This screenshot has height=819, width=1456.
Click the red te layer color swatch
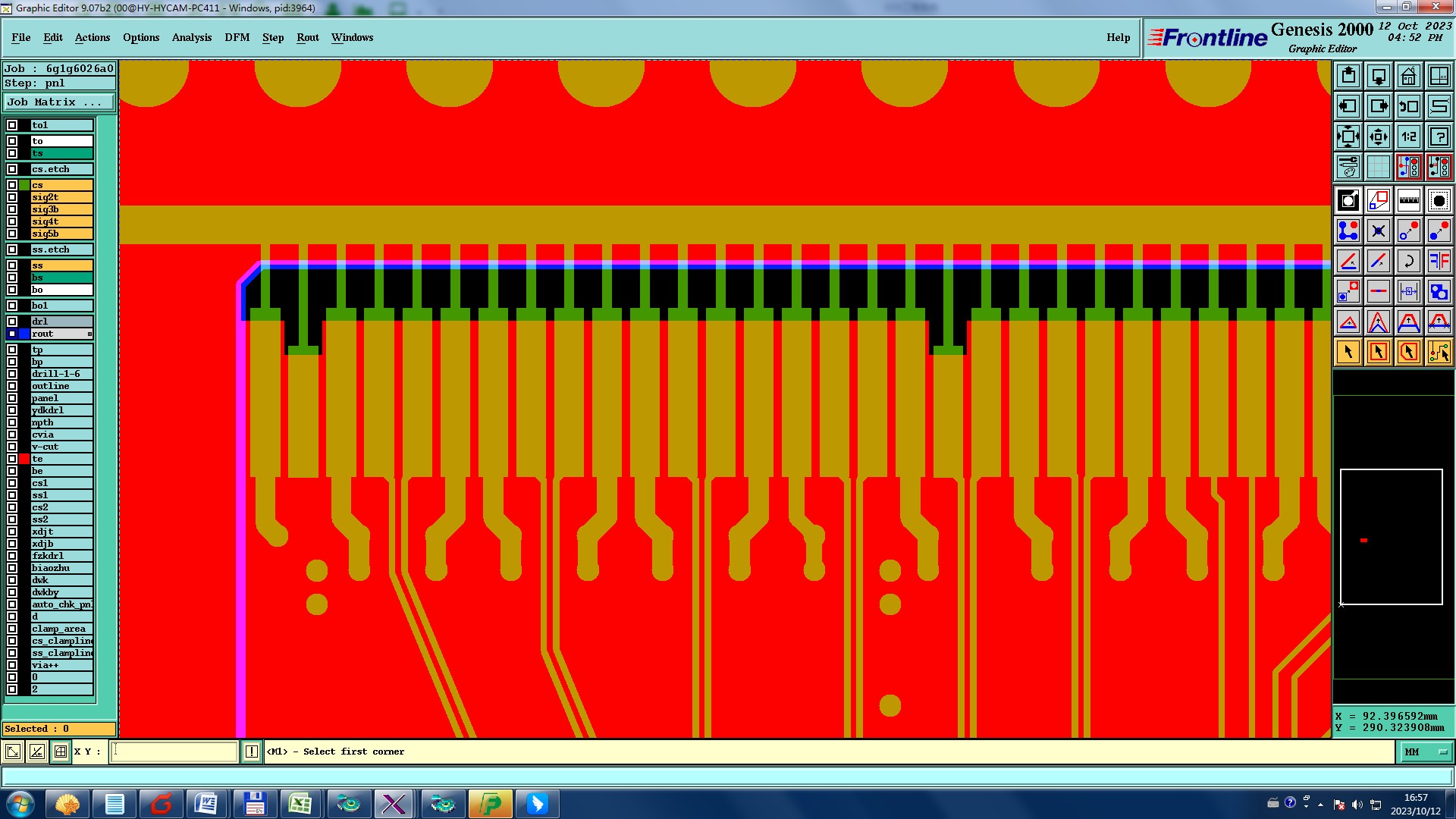click(x=24, y=459)
